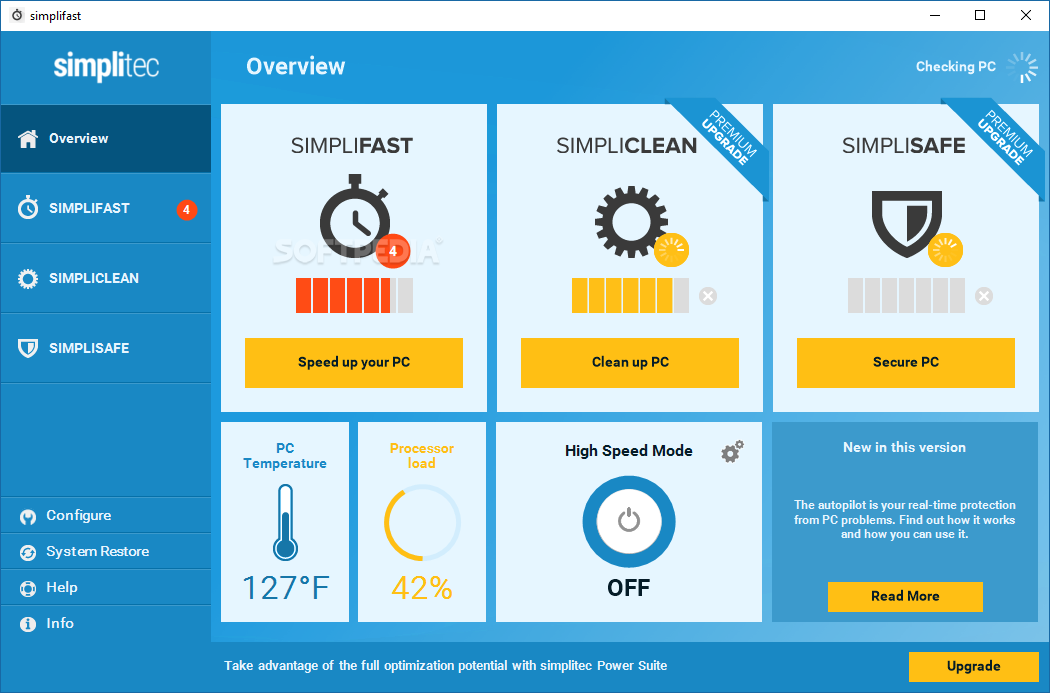Click the SIMPLIFAST card title
Image resolution: width=1050 pixels, height=693 pixels.
point(352,146)
